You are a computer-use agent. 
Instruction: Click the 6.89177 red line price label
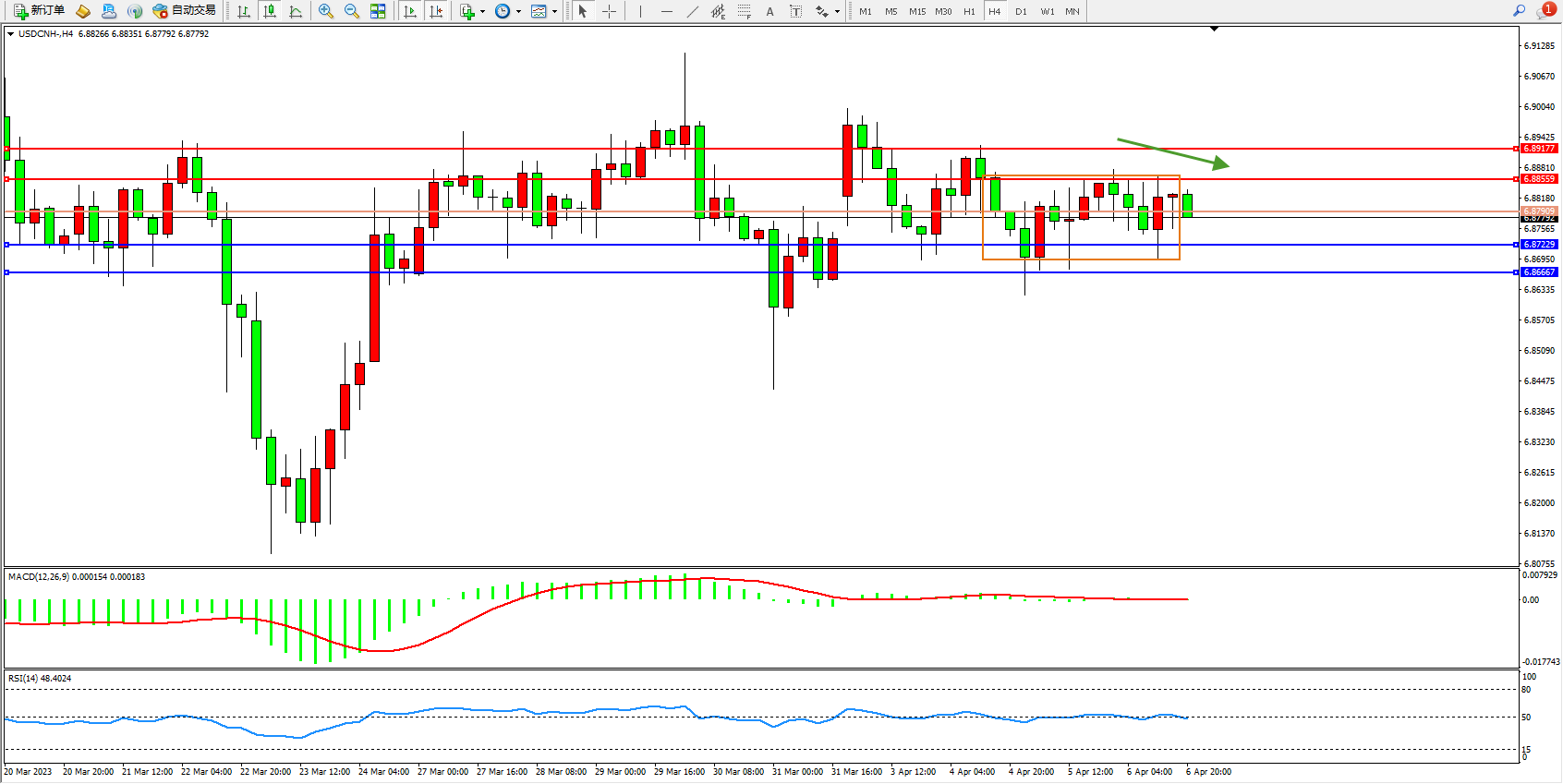click(1539, 149)
